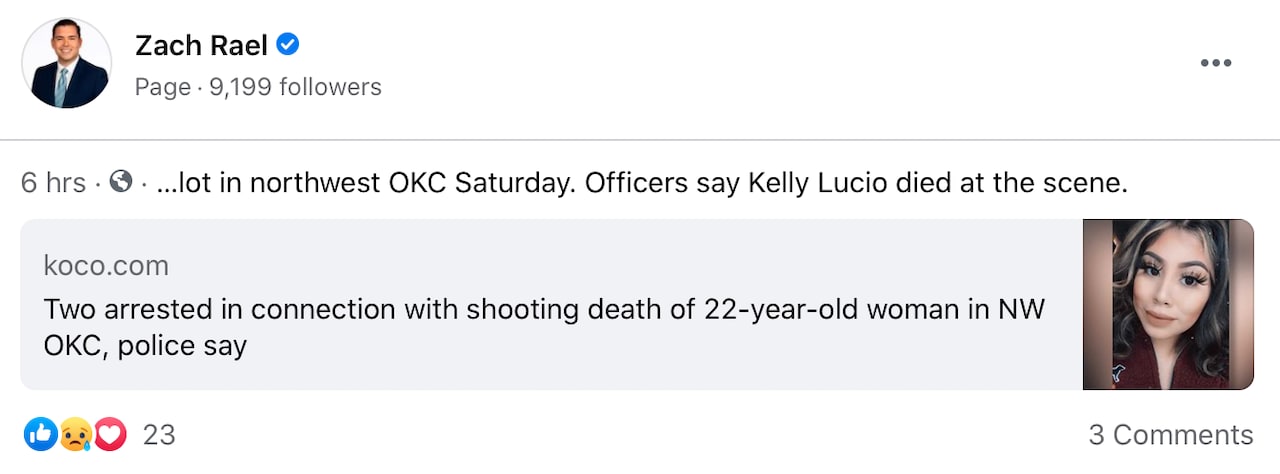Open the 3 Comments link
This screenshot has width=1280, height=474.
[1170, 435]
